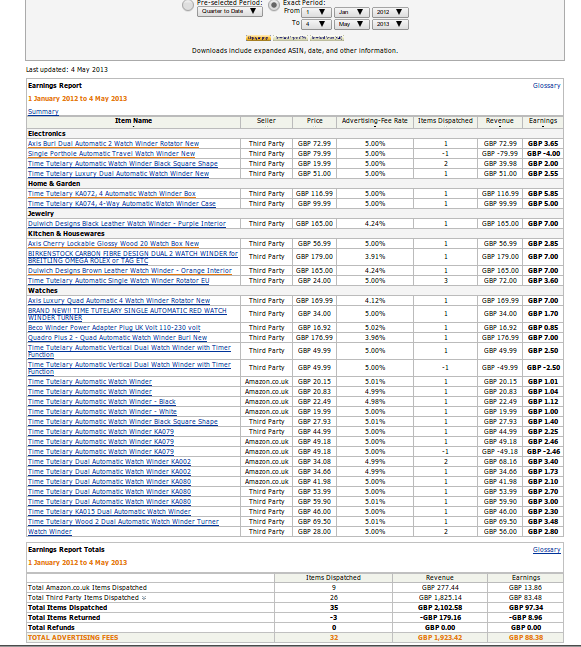Open Time Tutelary Automatic Watch Winder - Black link
The height and width of the screenshot is (647, 581).
pyautogui.click(x=102, y=401)
